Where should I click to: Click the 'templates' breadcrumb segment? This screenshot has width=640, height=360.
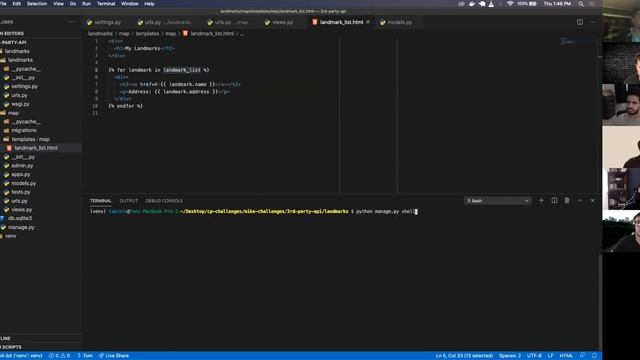[147, 33]
